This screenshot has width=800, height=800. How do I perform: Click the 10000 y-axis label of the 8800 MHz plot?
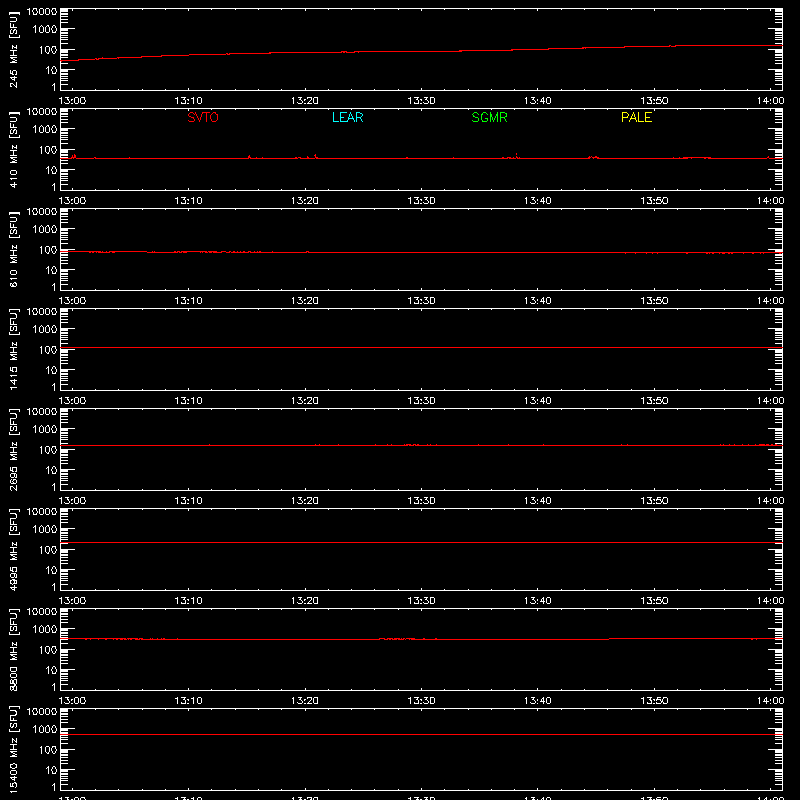(x=42, y=612)
